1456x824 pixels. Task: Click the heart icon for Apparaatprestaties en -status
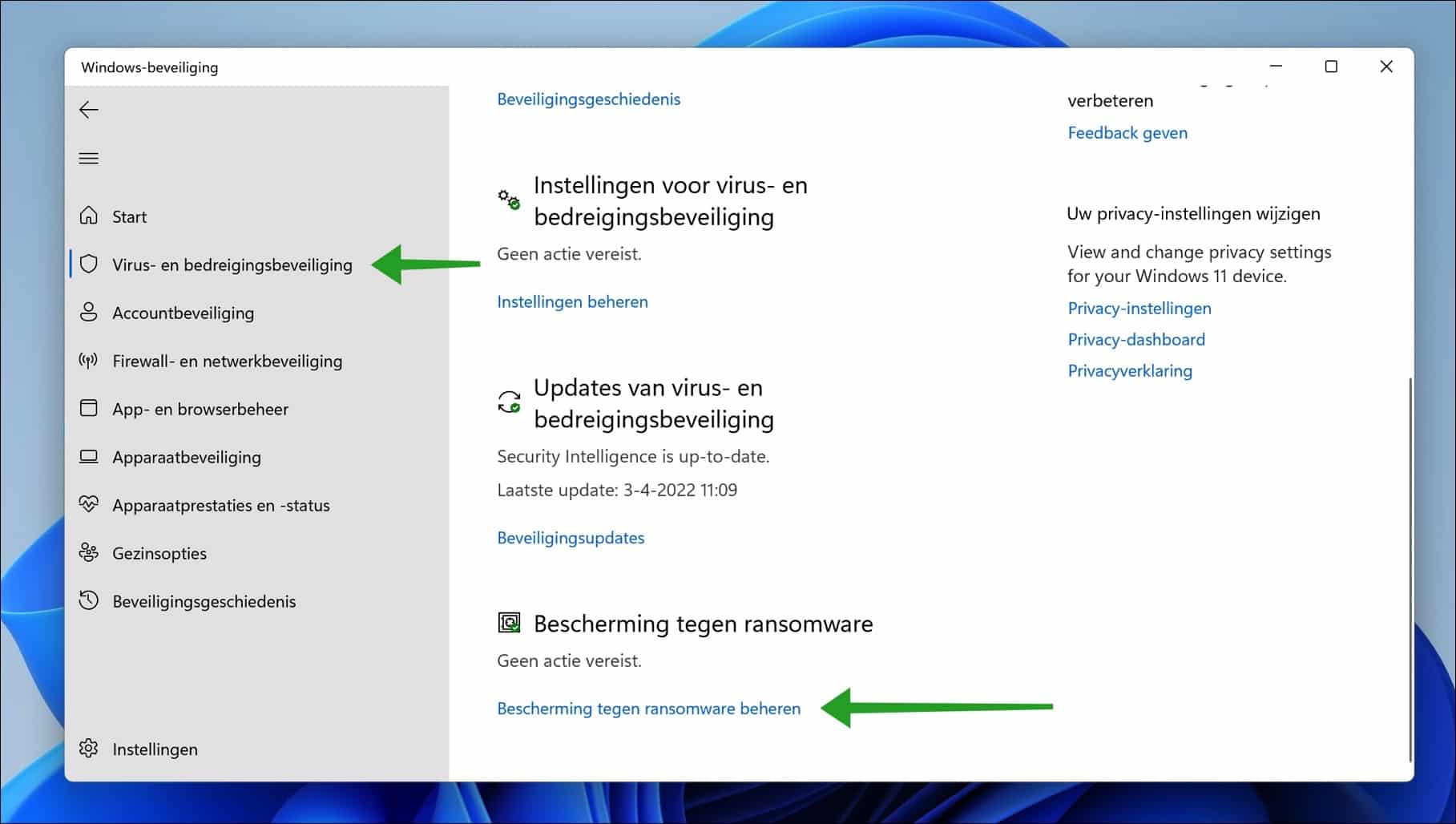pos(88,505)
